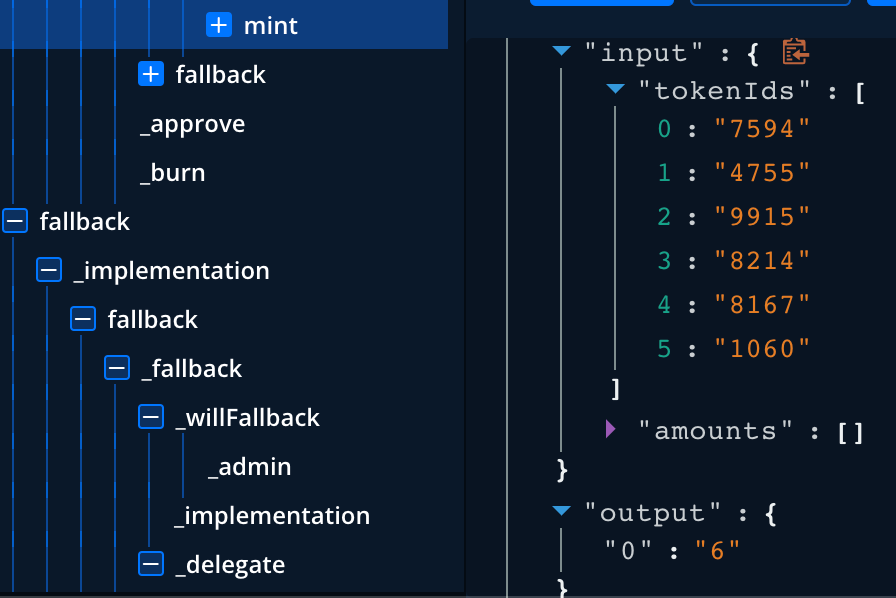
Task: Collapse the nested fallback minus icon
Action: 83,319
